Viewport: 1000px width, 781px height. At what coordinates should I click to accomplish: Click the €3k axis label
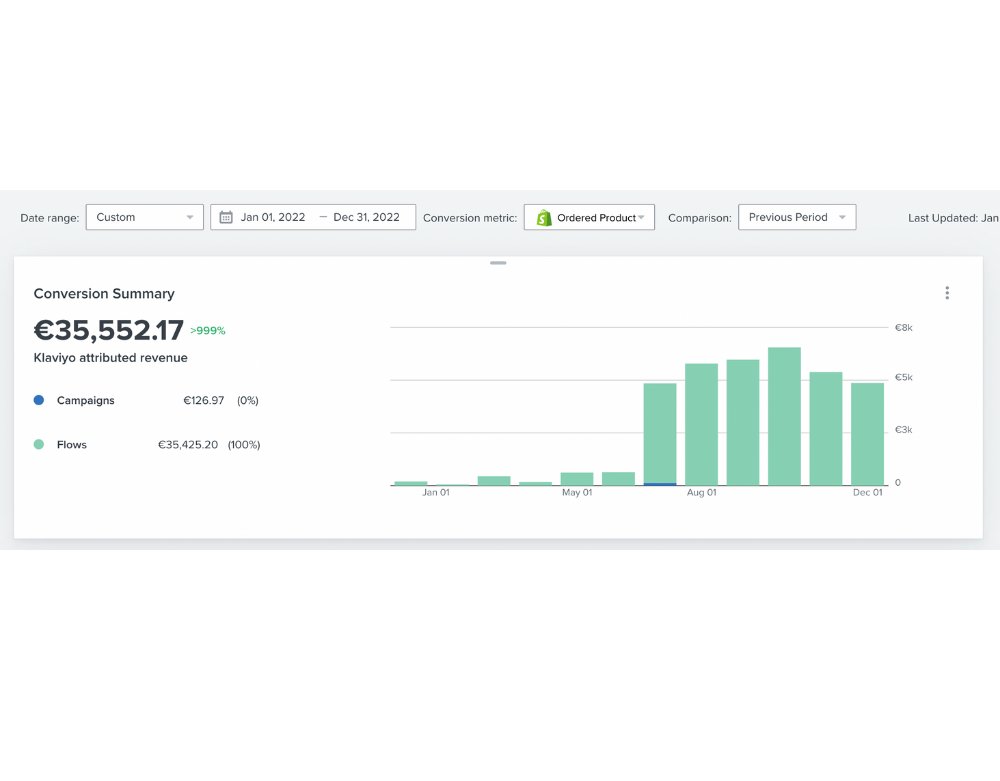click(904, 430)
